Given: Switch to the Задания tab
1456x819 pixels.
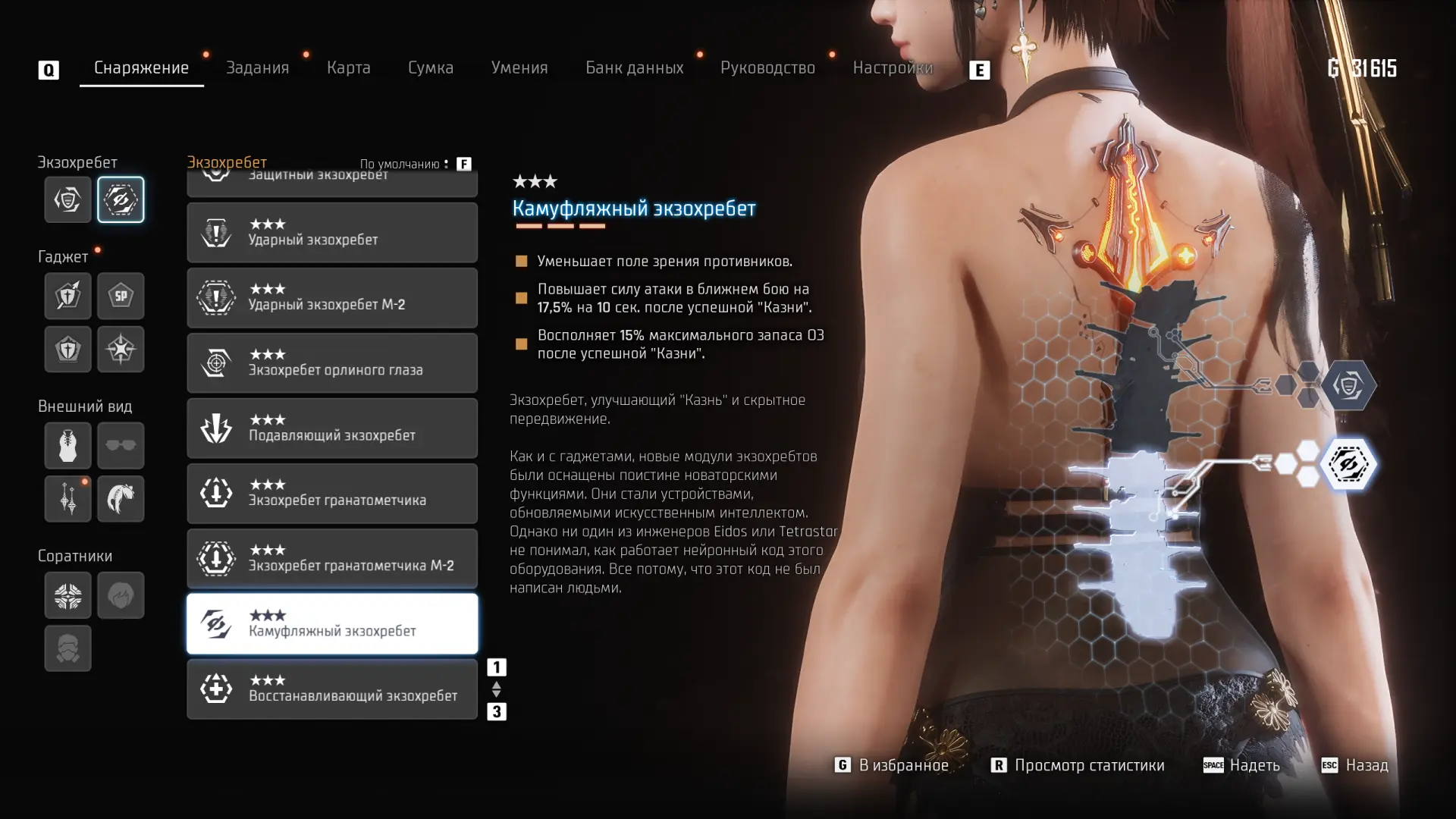Looking at the screenshot, I should (258, 67).
